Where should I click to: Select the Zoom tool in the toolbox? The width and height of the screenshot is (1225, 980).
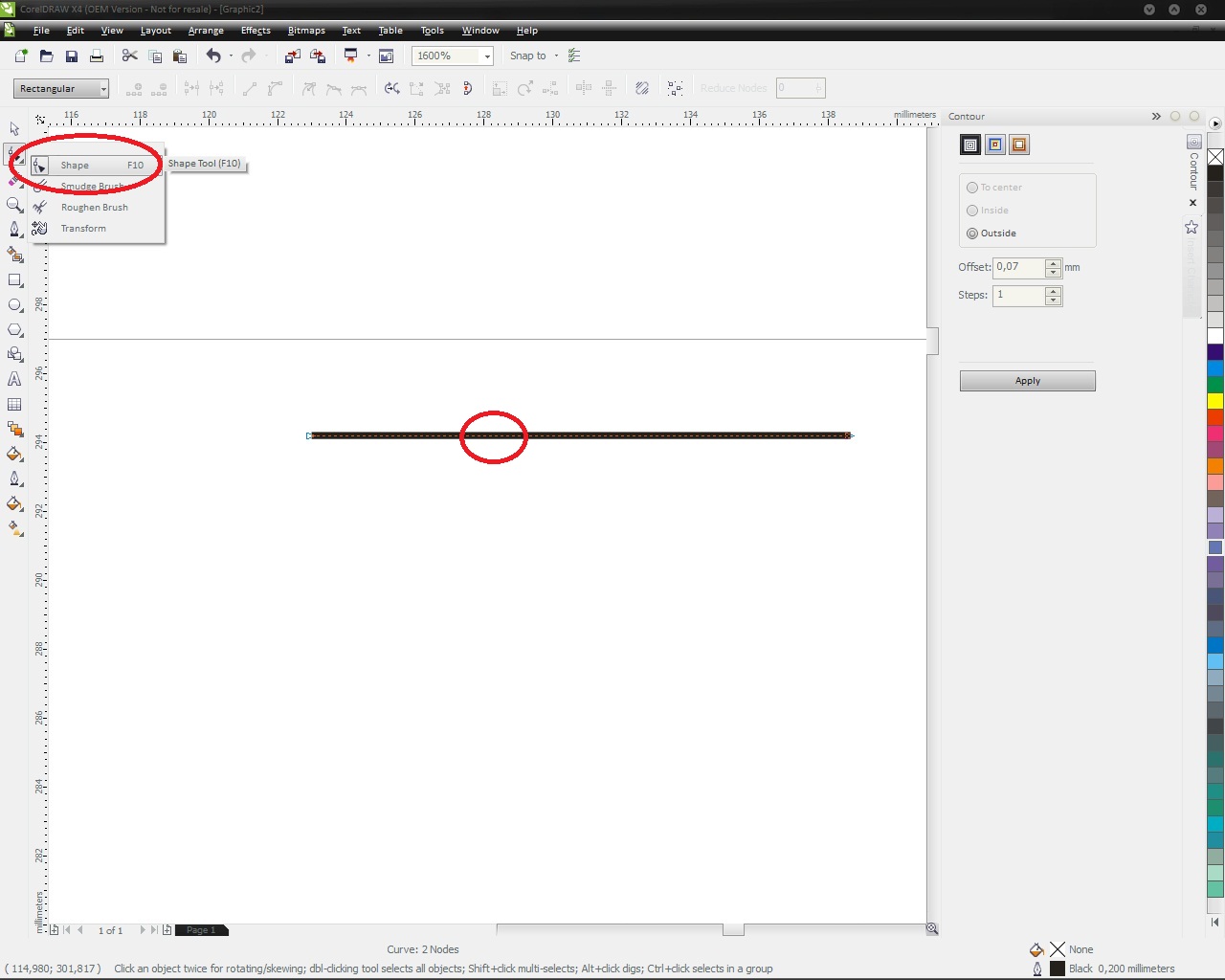click(x=14, y=205)
